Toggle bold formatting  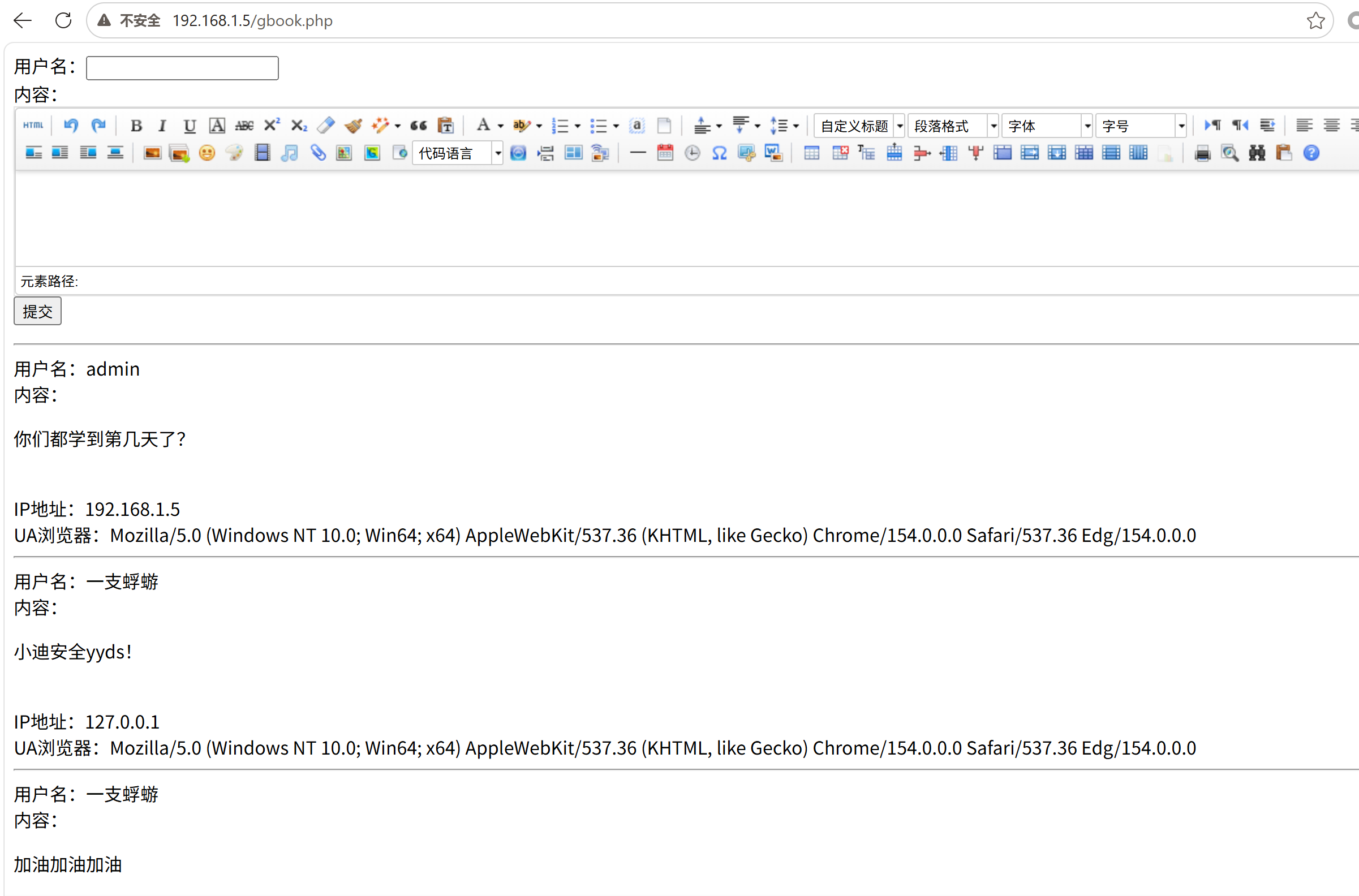point(136,125)
